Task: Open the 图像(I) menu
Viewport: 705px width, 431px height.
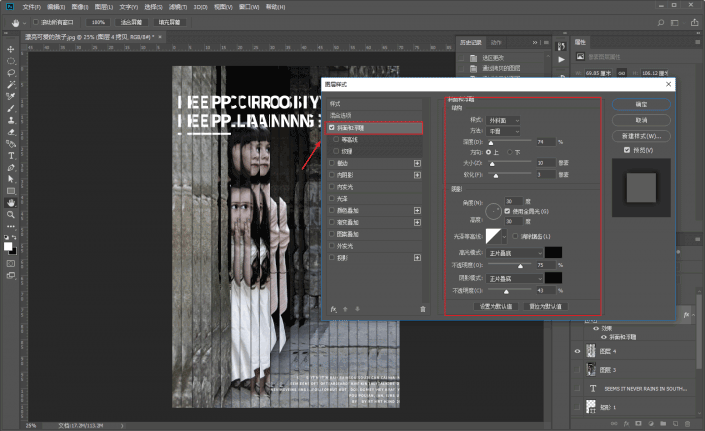Action: (x=80, y=7)
